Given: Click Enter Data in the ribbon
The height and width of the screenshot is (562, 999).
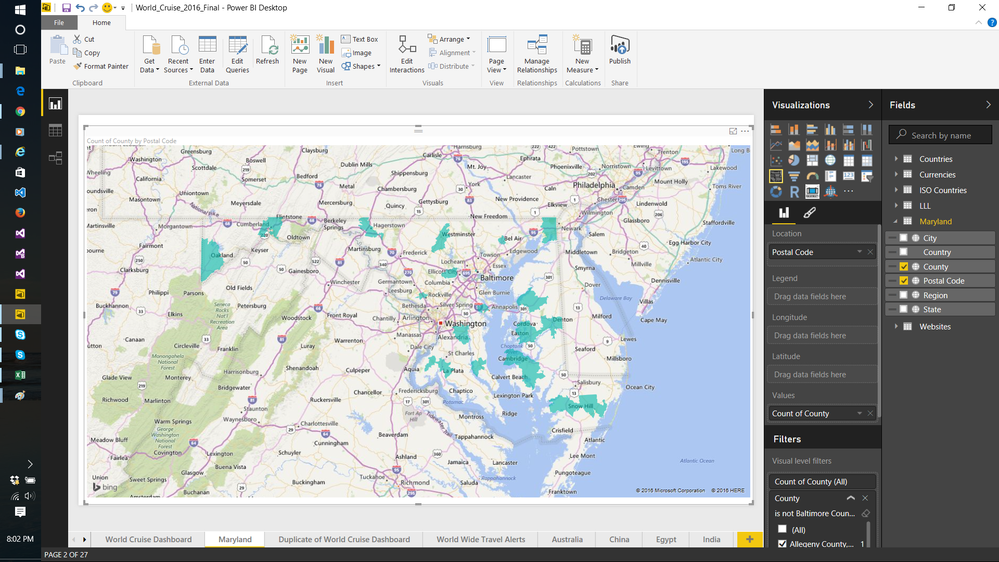Looking at the screenshot, I should point(207,55).
